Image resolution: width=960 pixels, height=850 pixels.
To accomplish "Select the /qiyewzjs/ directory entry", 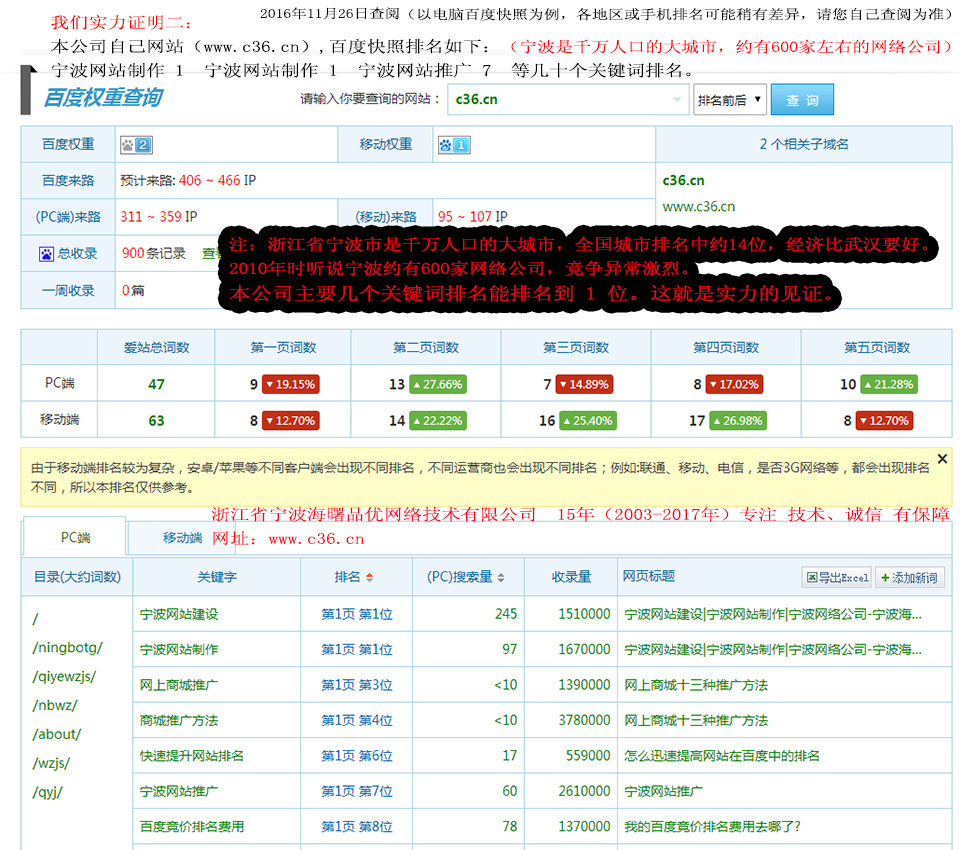I will [64, 677].
